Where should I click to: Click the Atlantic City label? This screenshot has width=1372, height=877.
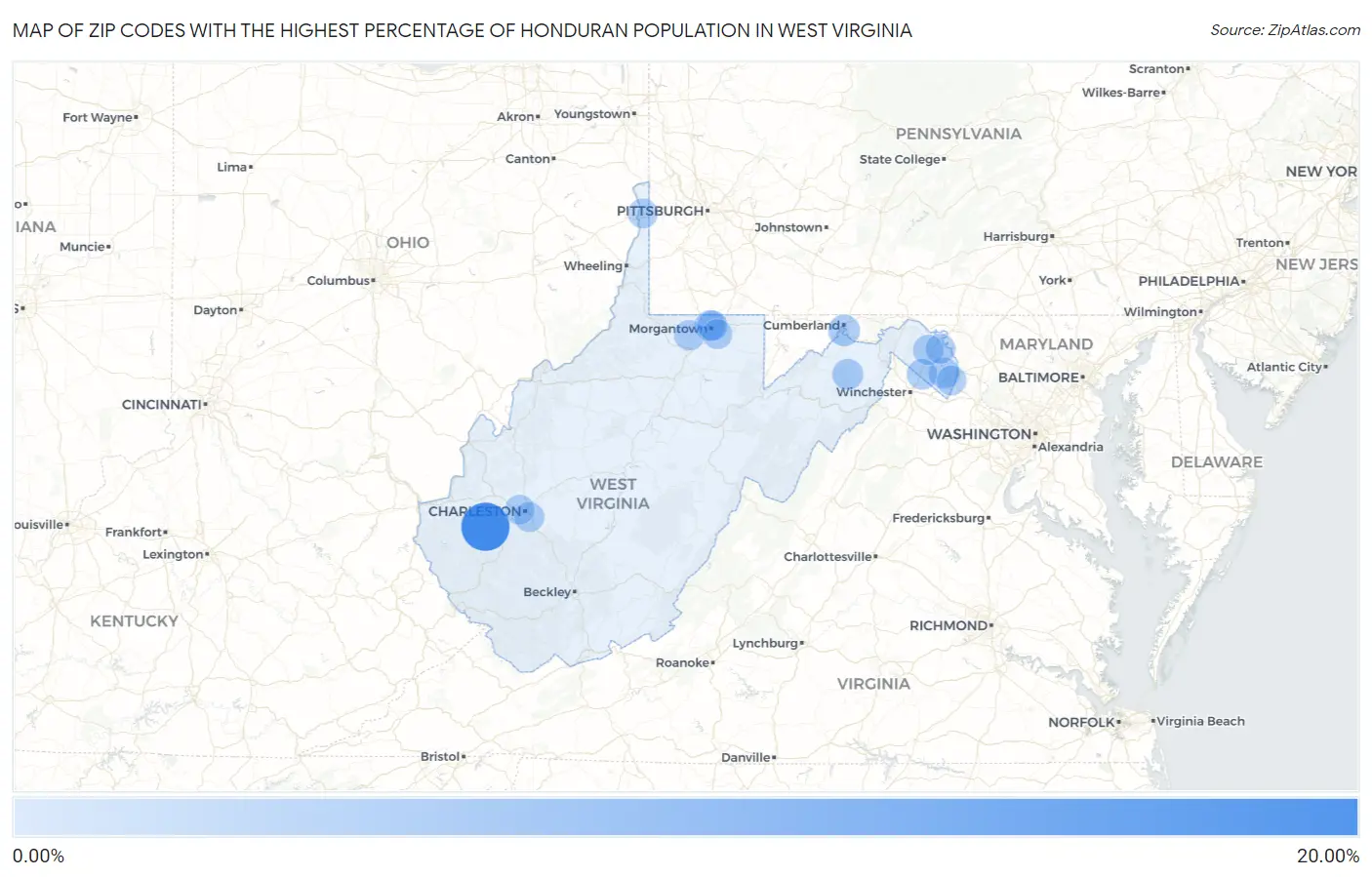[1284, 367]
